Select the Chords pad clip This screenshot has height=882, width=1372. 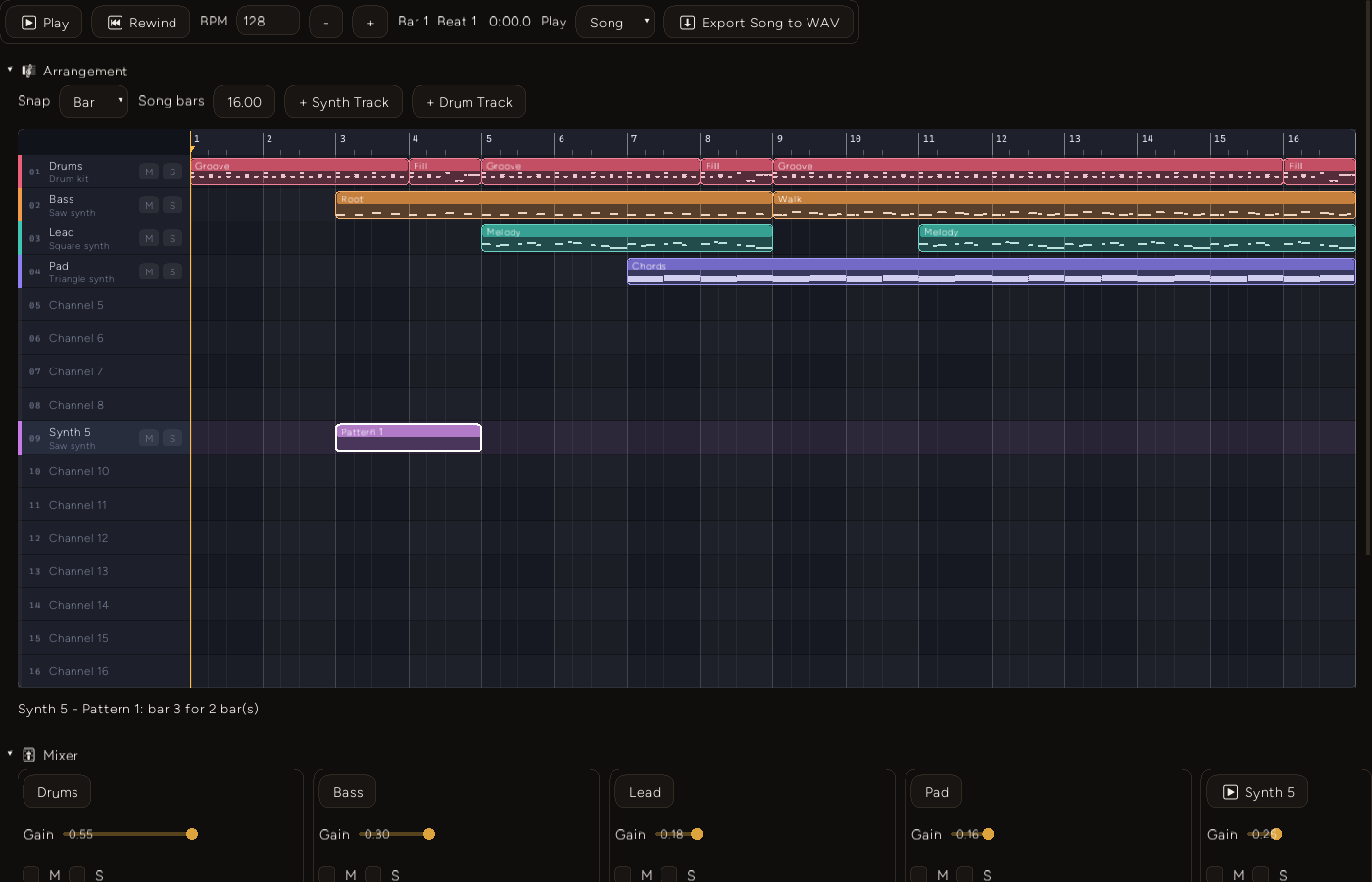[x=992, y=271]
